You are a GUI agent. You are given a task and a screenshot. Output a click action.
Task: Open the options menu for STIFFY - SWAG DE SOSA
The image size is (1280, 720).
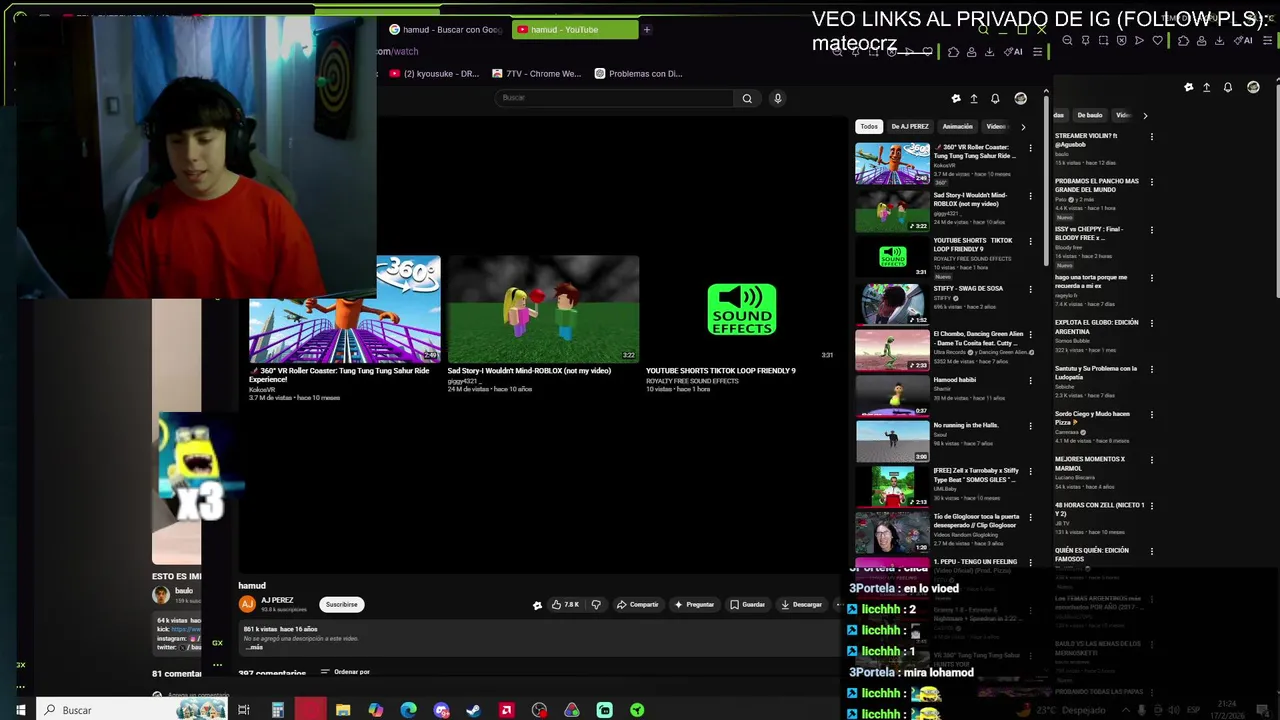point(1031,290)
